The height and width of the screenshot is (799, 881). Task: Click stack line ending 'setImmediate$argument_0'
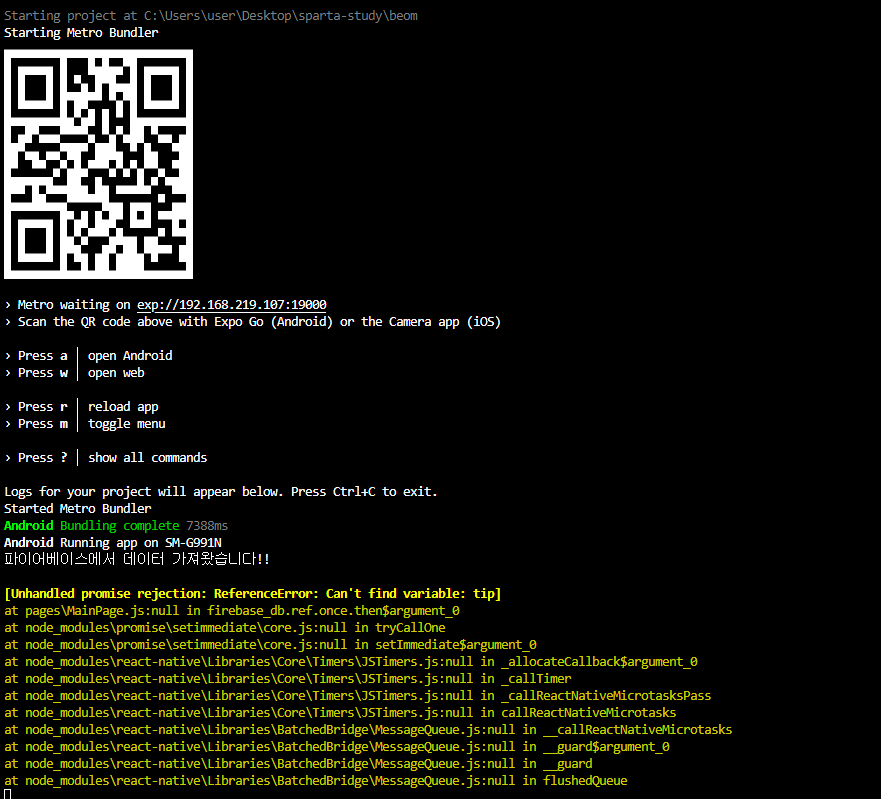[270, 644]
